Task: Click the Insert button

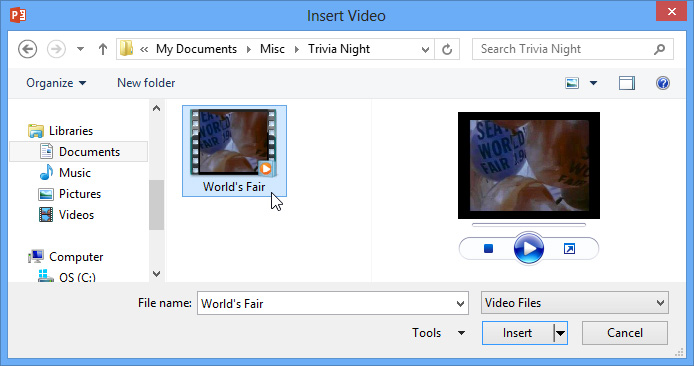Action: tap(517, 333)
